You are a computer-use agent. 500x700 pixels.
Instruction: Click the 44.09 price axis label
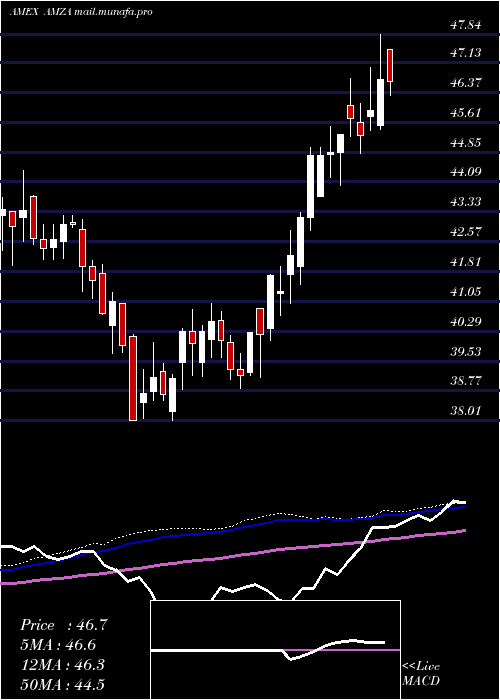point(466,172)
